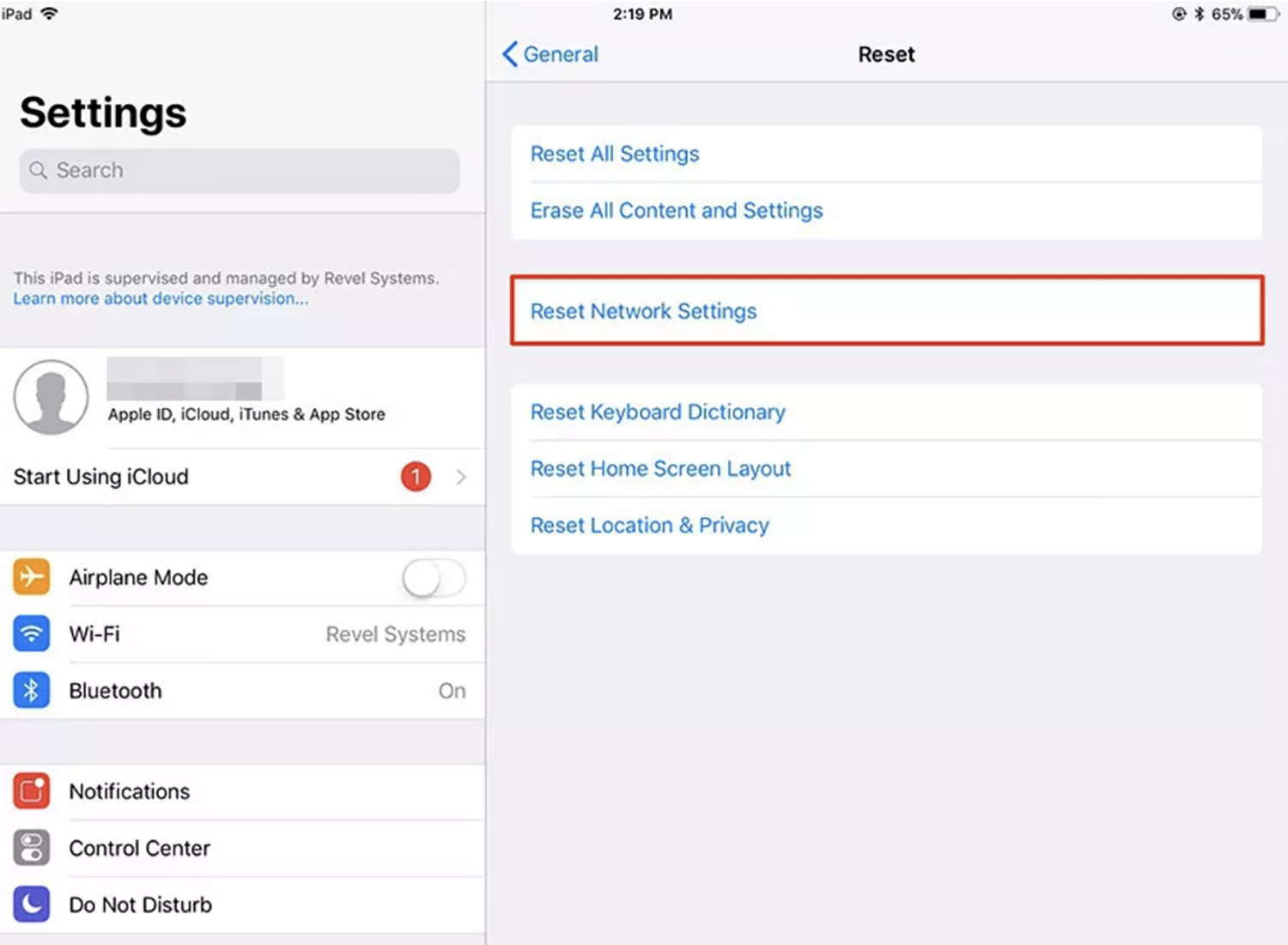Tap the supervised by Revel Systems notice
Screen dimensions: 1288x945
click(226, 278)
